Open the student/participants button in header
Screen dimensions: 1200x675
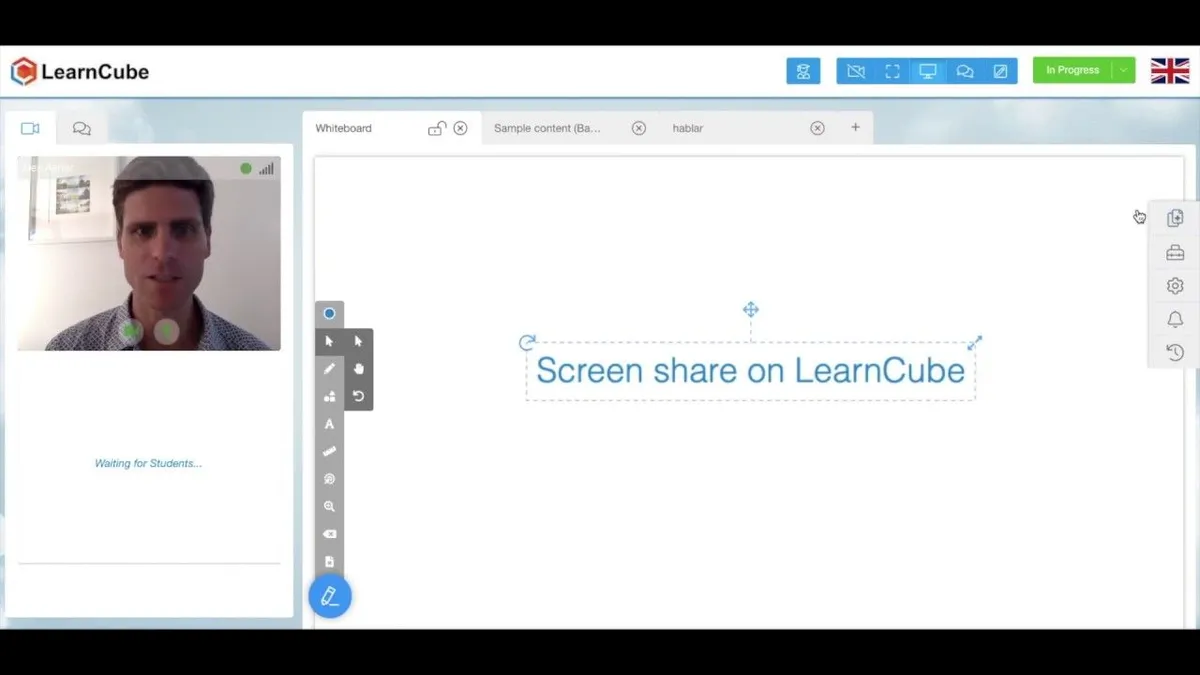803,71
